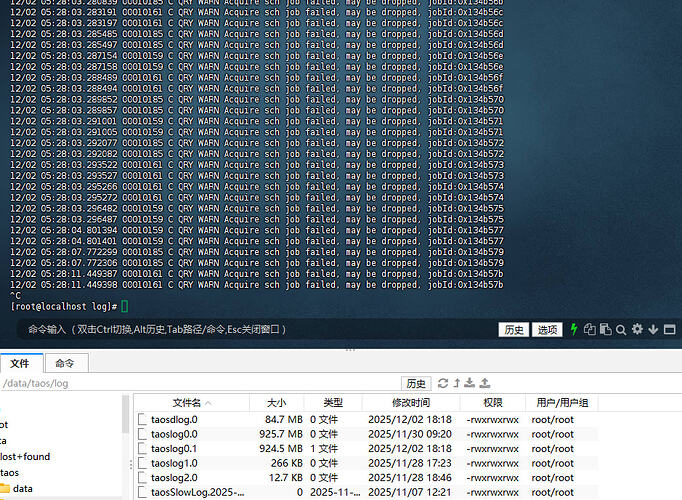Open the 选项 options dropdown
Screen dimensions: 682x500
pos(546,329)
